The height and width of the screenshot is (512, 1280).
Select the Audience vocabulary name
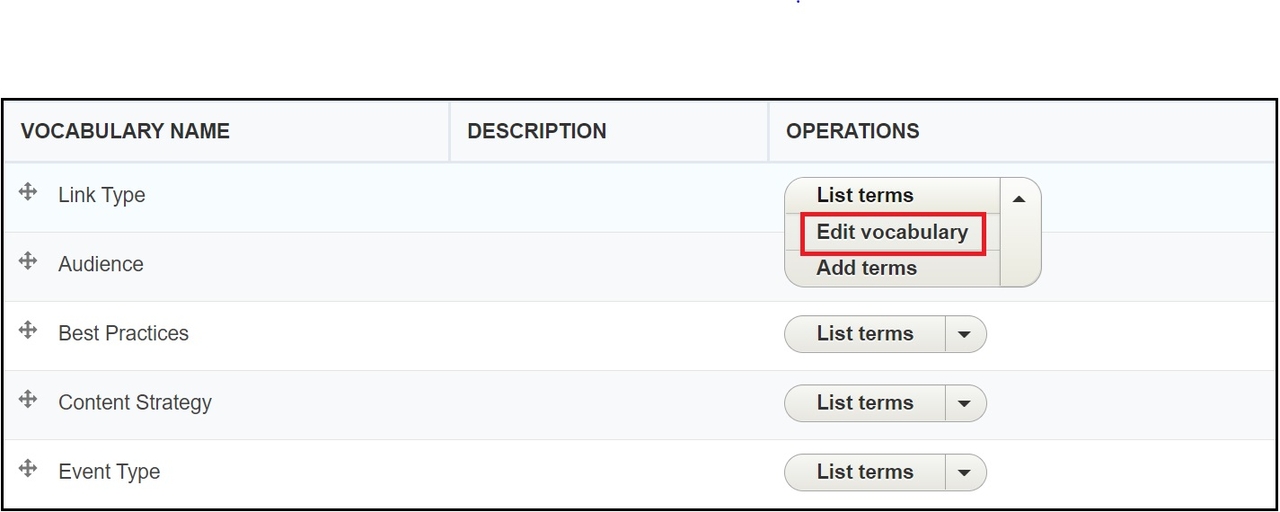[x=101, y=264]
